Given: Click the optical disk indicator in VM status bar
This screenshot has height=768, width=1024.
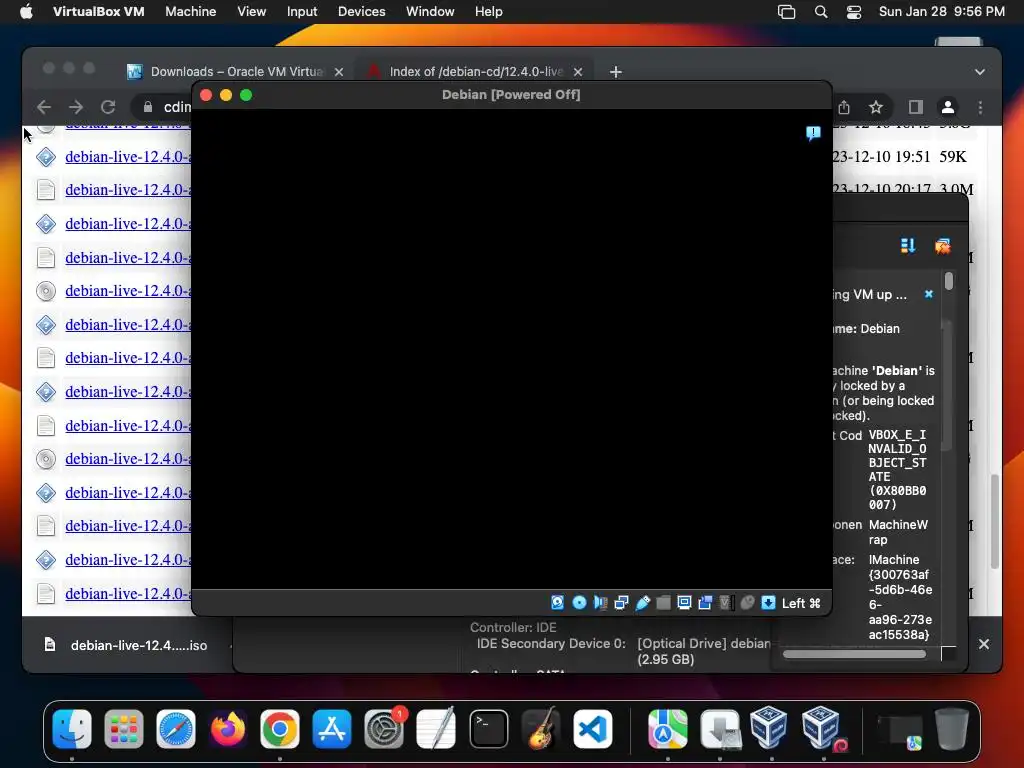Looking at the screenshot, I should (579, 603).
